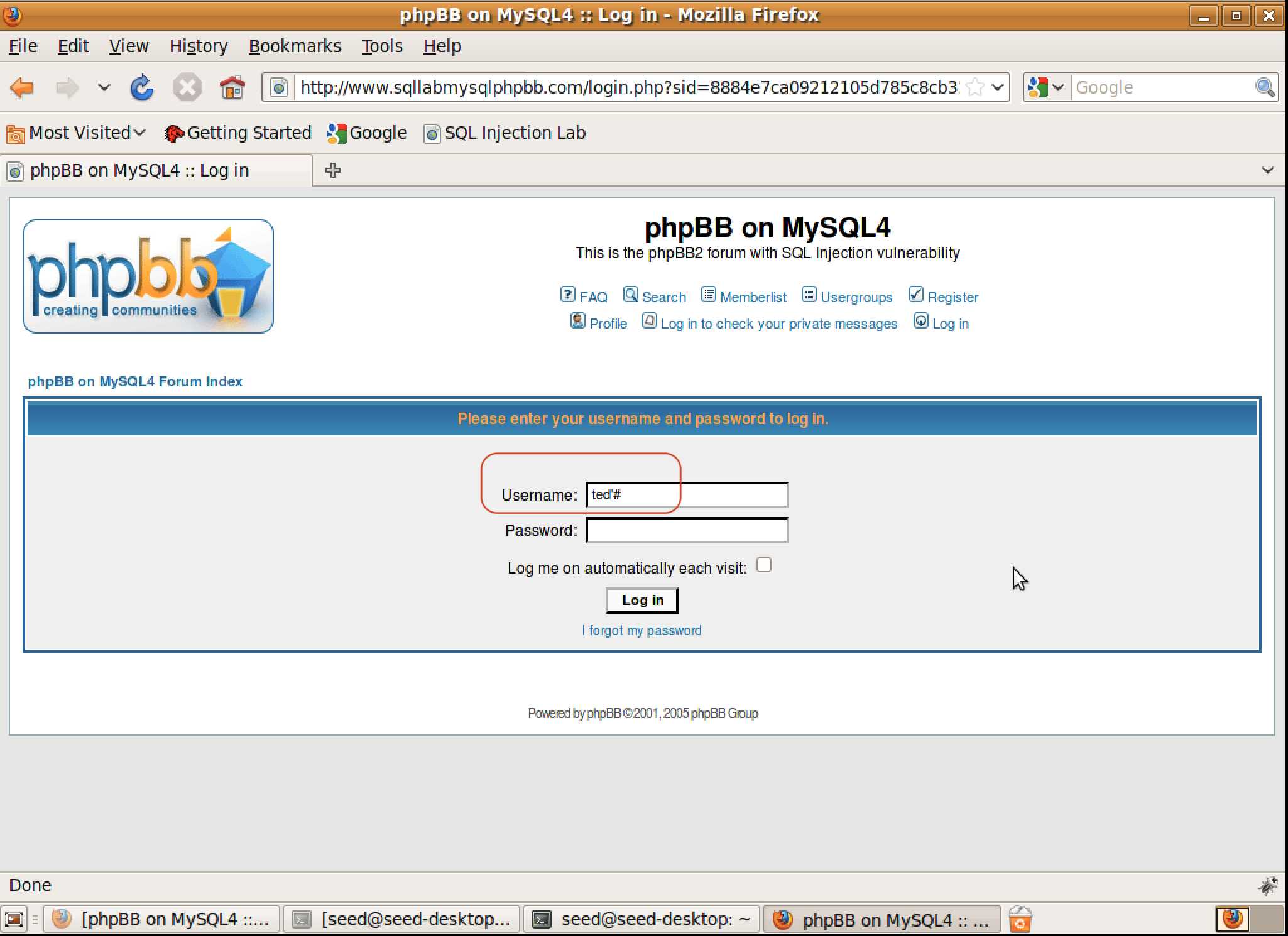Click the private messages icon
This screenshot has width=1288, height=936.
click(649, 321)
